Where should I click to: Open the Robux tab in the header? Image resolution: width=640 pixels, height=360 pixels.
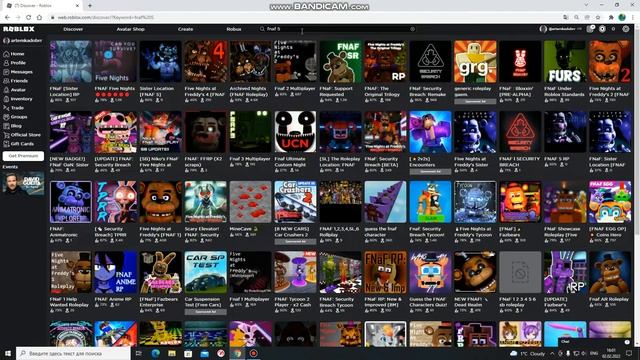point(234,29)
